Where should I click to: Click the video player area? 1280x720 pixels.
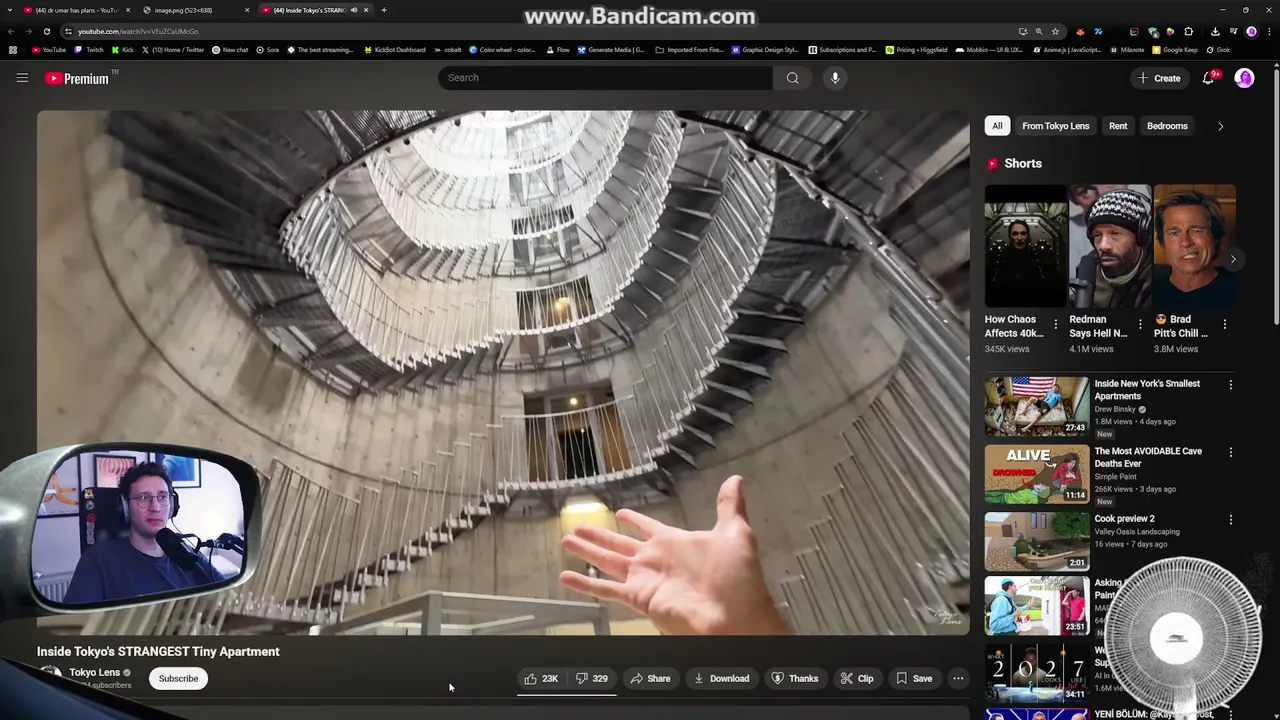(x=503, y=372)
